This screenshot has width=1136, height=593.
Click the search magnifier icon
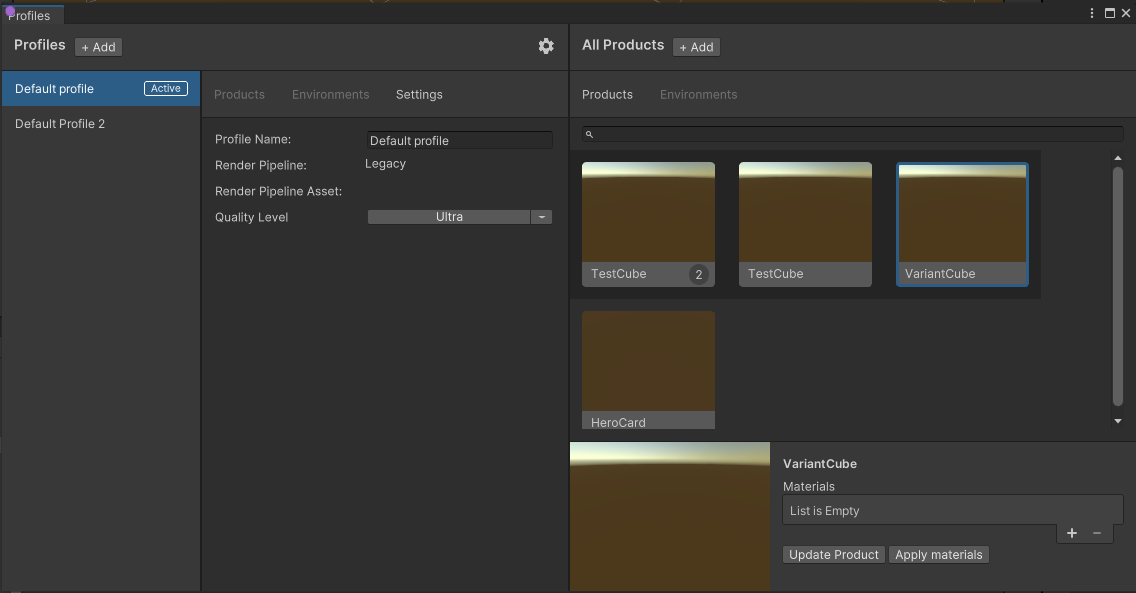point(590,134)
